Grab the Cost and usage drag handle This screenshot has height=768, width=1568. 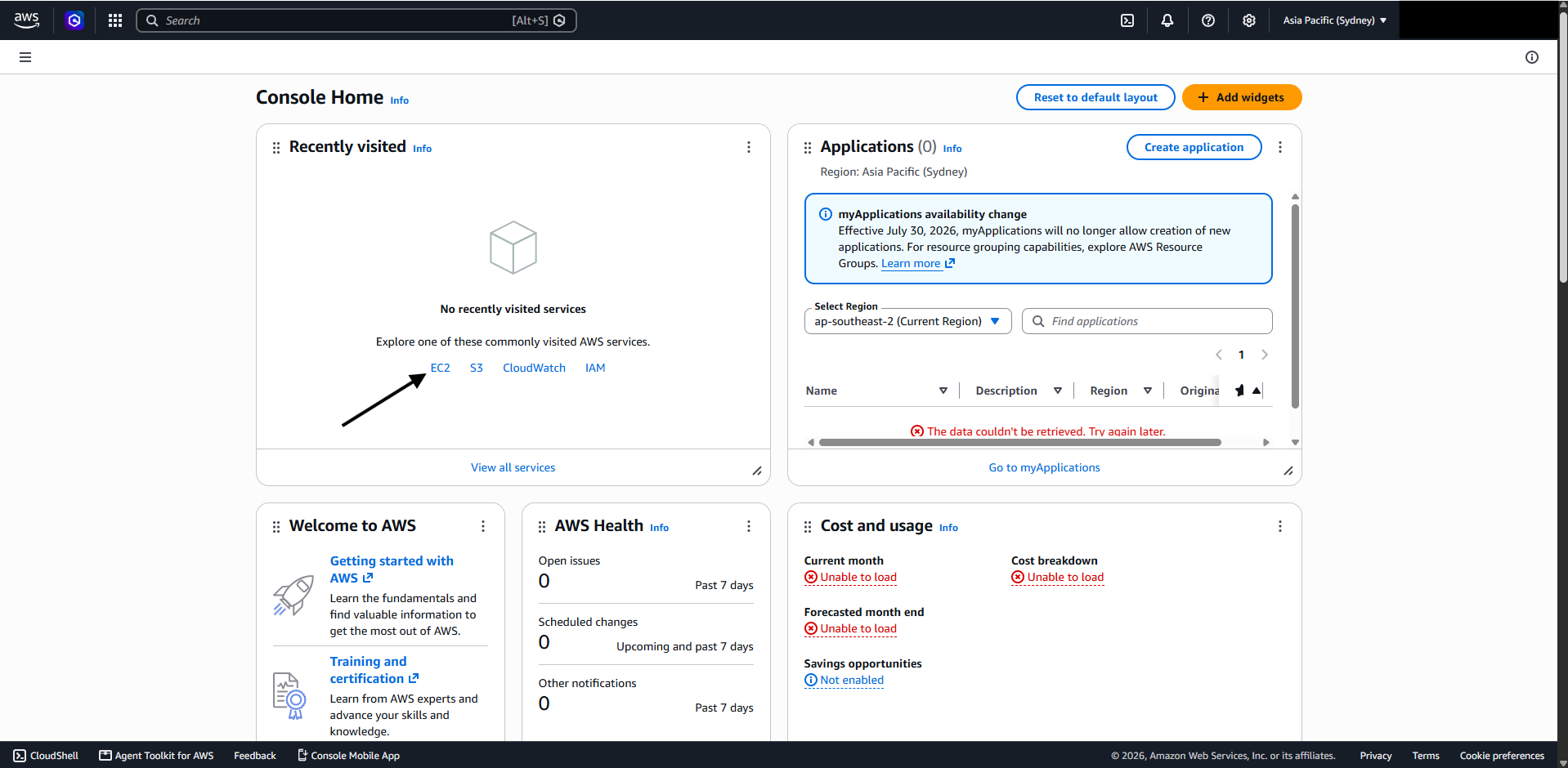tap(808, 526)
